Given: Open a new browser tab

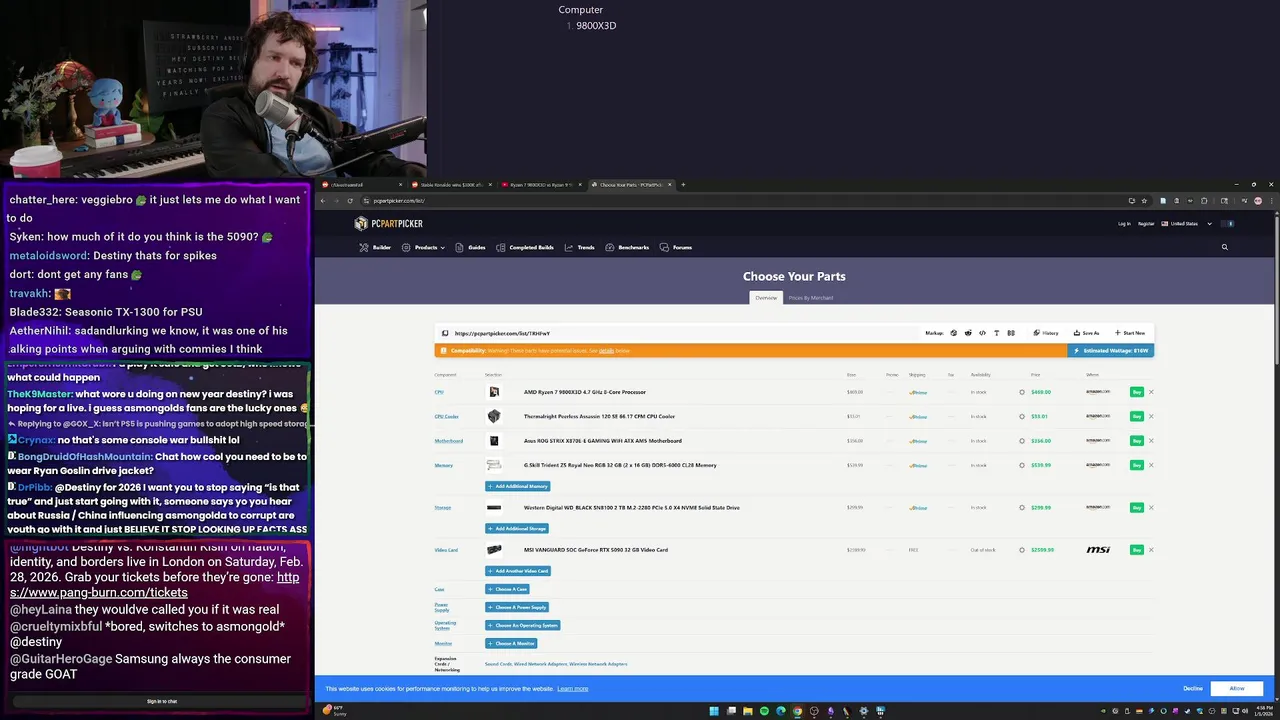Looking at the screenshot, I should tap(683, 184).
